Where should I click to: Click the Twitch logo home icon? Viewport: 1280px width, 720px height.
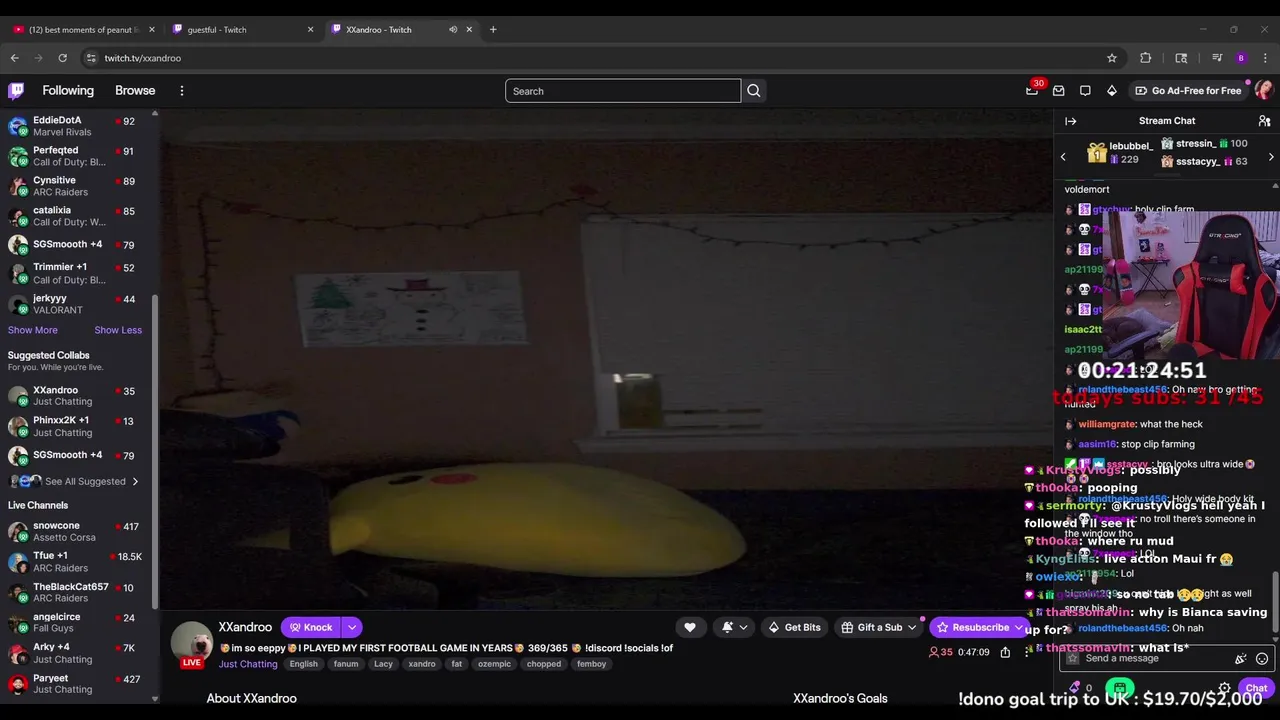coord(16,91)
